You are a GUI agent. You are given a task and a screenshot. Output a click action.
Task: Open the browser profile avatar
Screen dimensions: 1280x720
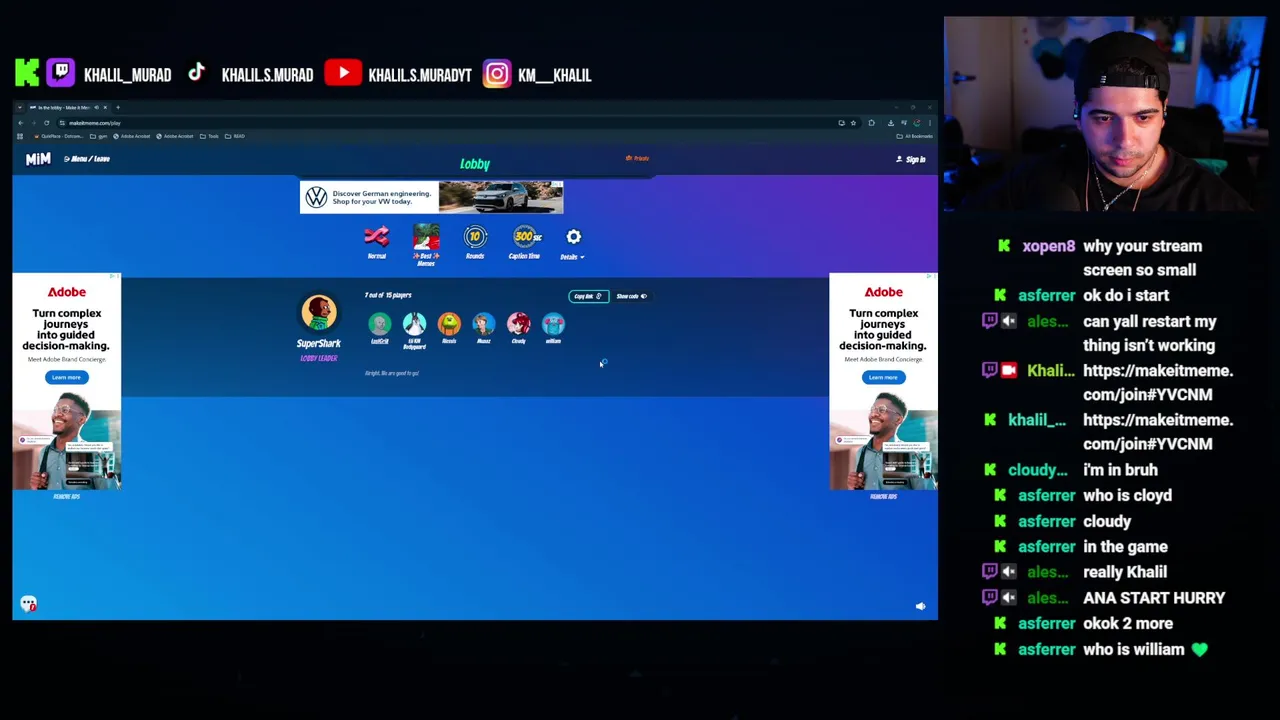[917, 123]
